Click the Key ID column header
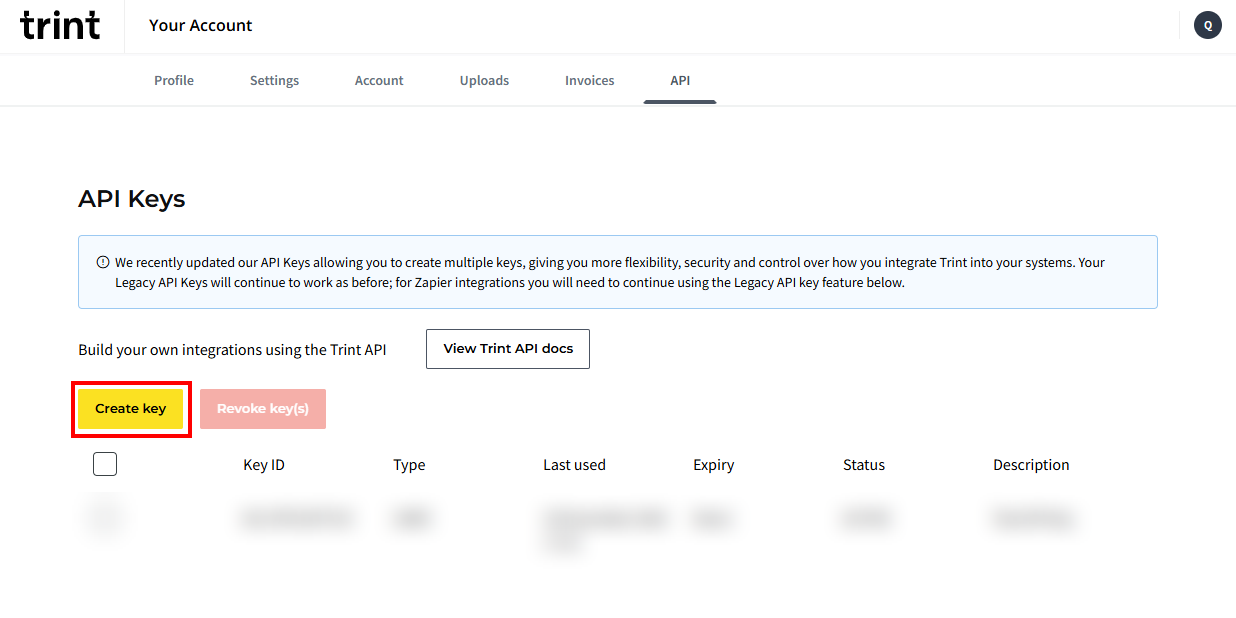The width and height of the screenshot is (1236, 618). click(264, 465)
